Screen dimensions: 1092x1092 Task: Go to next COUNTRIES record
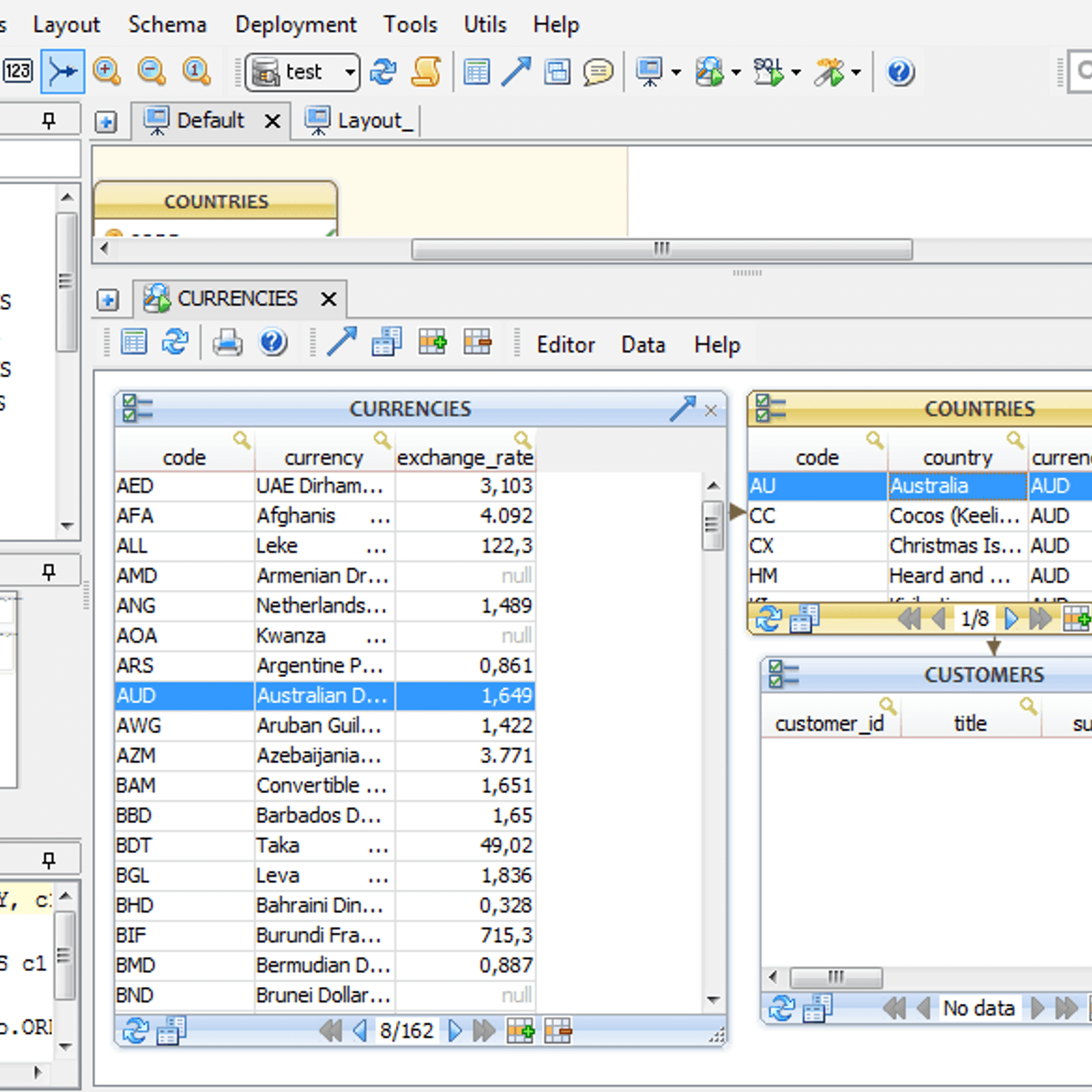(x=1011, y=618)
